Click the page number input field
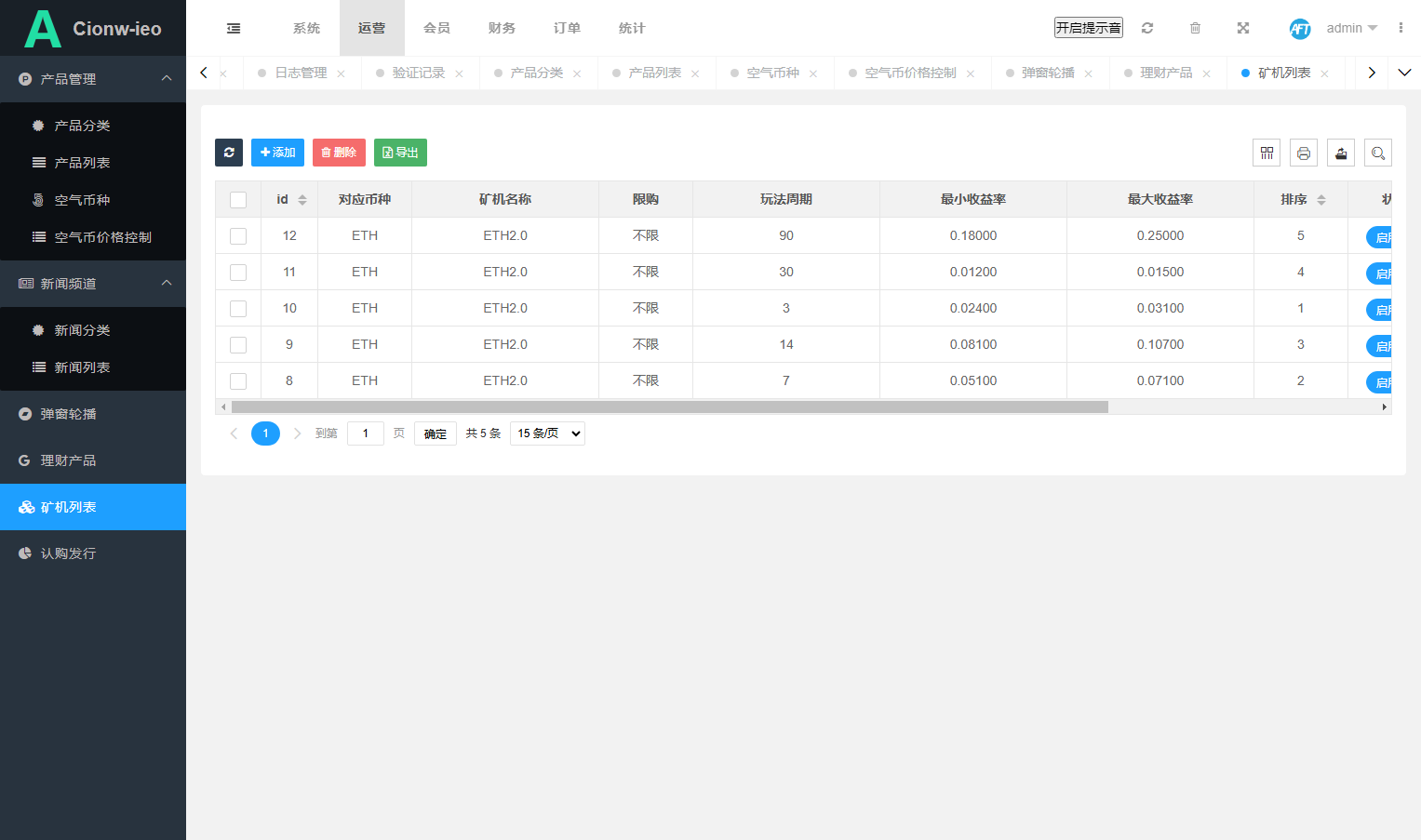 coord(366,433)
